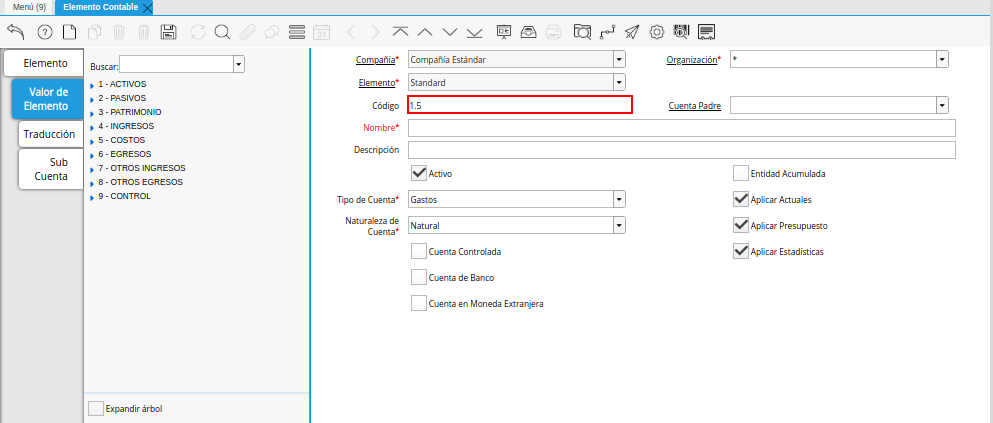Viewport: 993px width, 423px height.
Task: Click the Process gear icon
Action: coord(657,32)
